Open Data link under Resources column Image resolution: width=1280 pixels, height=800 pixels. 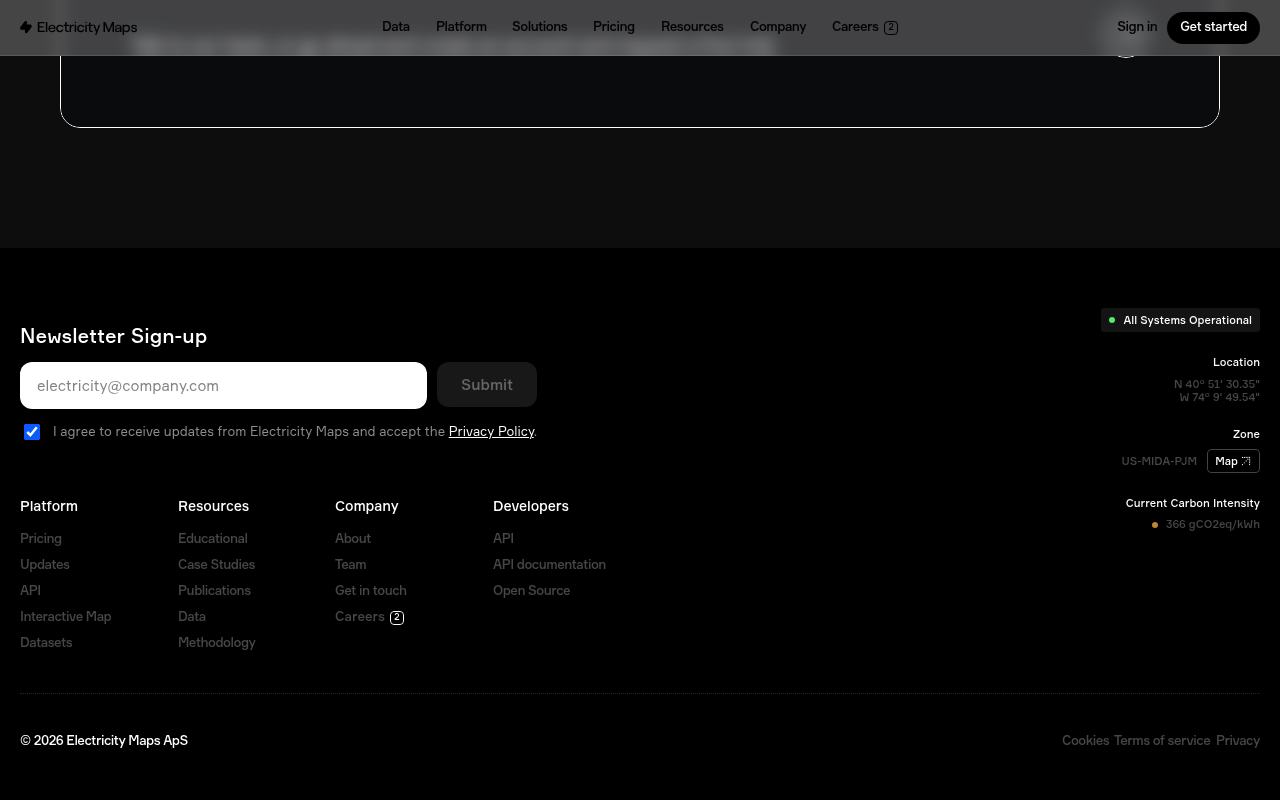click(192, 616)
